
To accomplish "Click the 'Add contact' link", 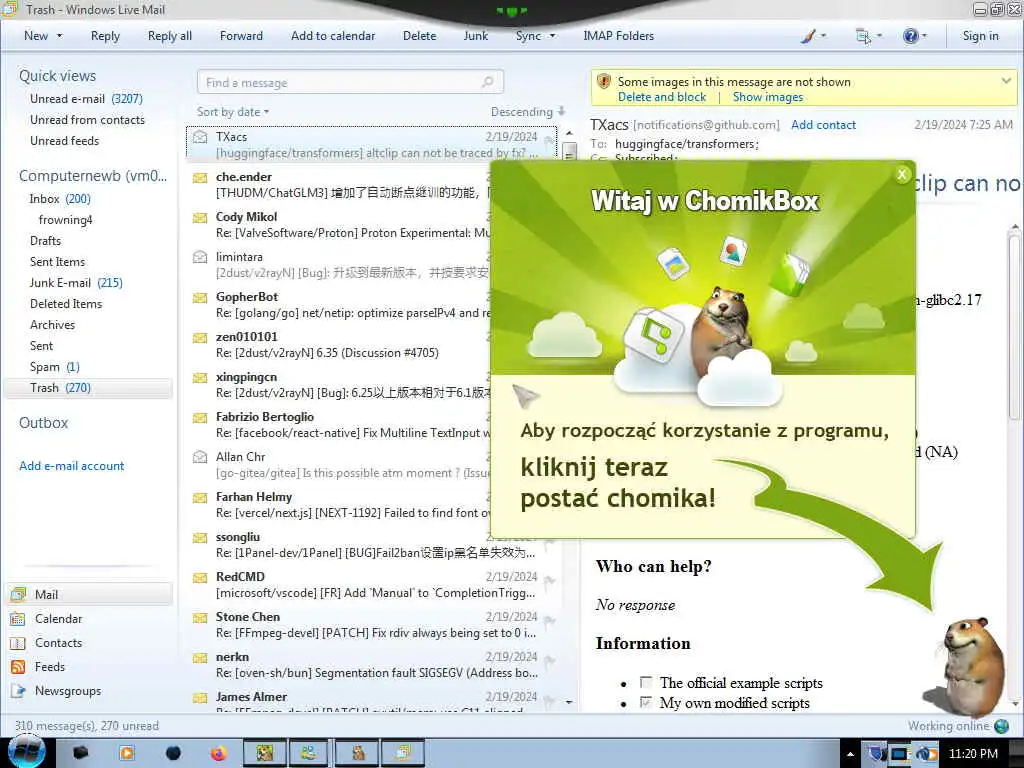I will point(823,125).
